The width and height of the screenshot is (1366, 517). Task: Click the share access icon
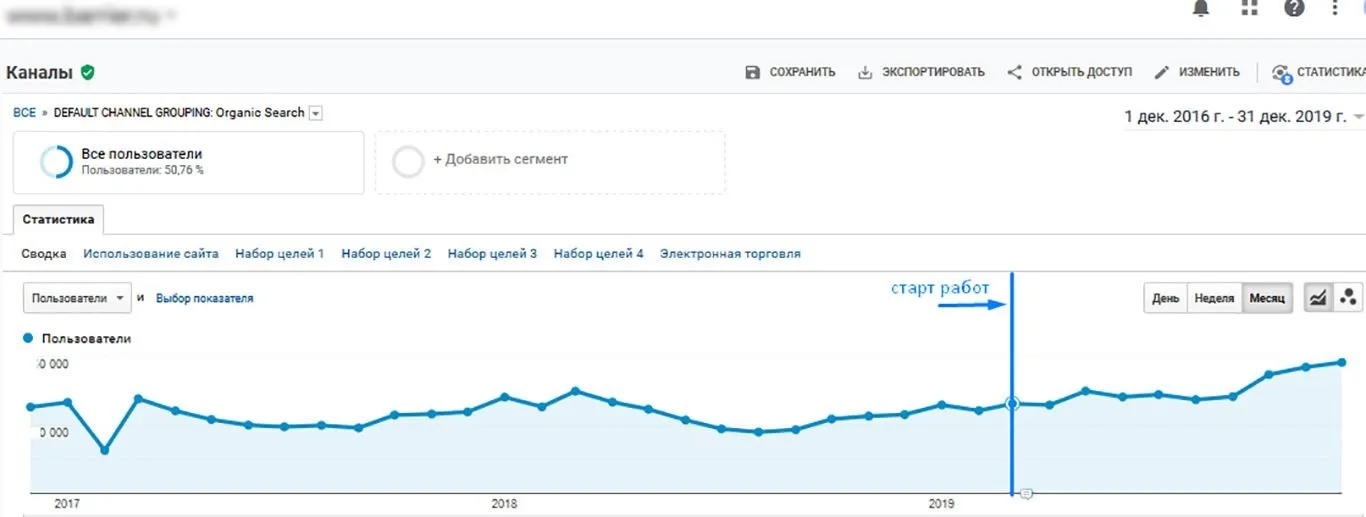[x=1014, y=72]
